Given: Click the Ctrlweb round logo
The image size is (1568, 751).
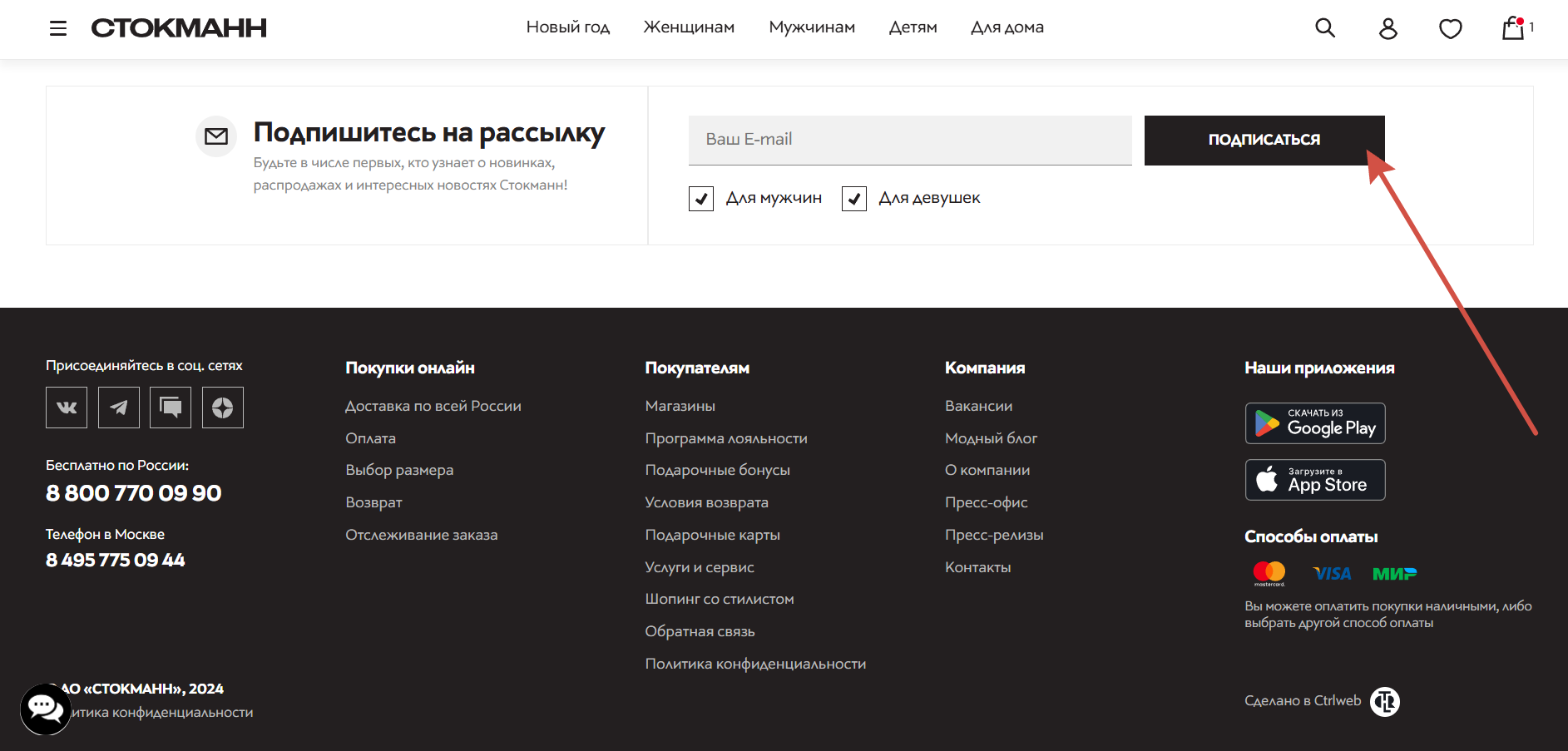Looking at the screenshot, I should 1385,702.
